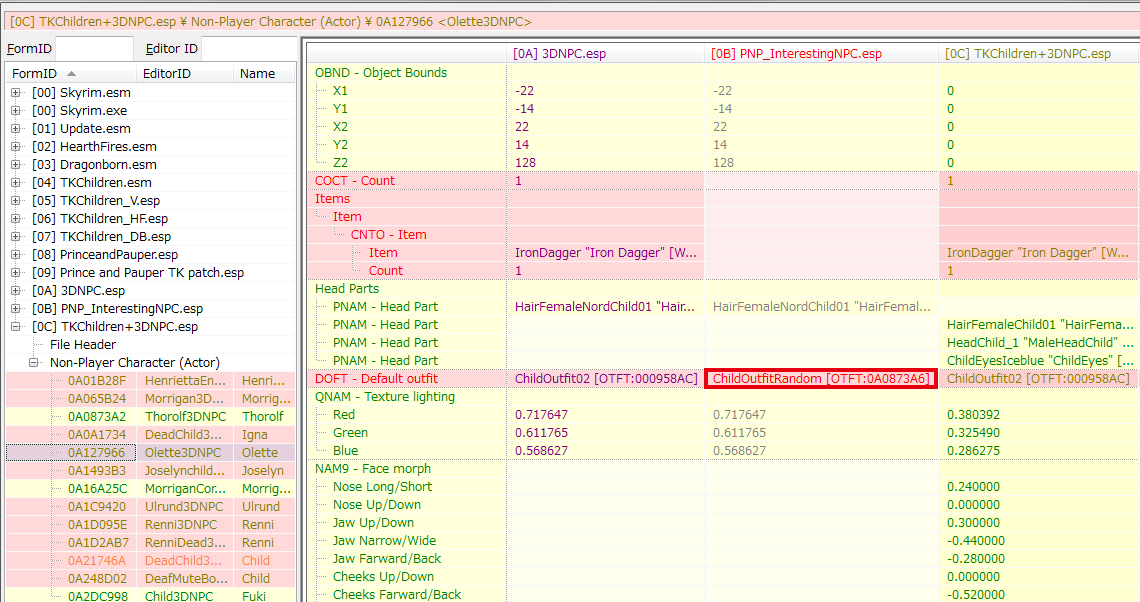
Task: Select record 0A0873A2 Thorolf3DNPC
Action: click(150, 417)
